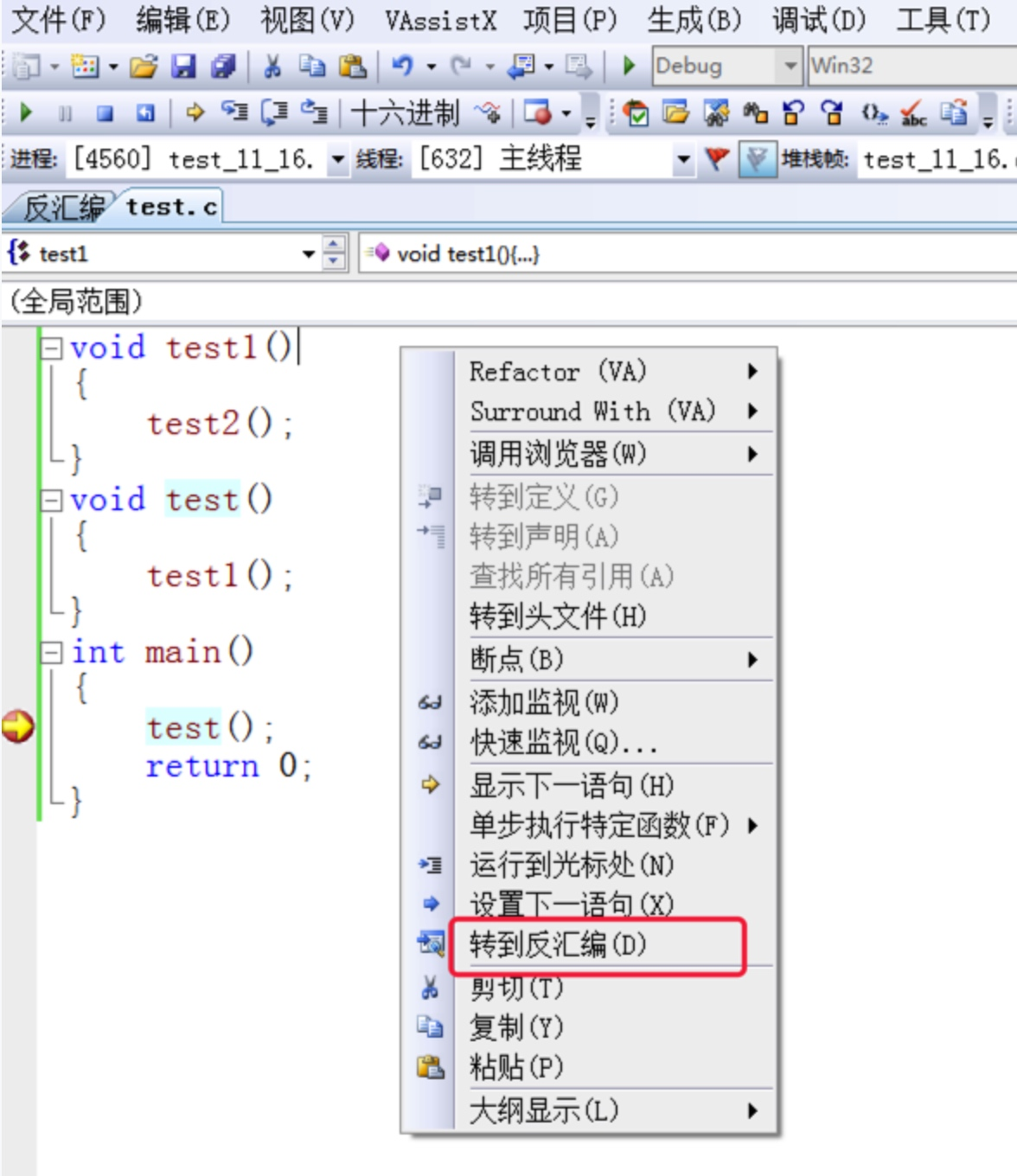Click the Continue play icon in debug toolbar
The image size is (1017, 1176).
point(26,112)
